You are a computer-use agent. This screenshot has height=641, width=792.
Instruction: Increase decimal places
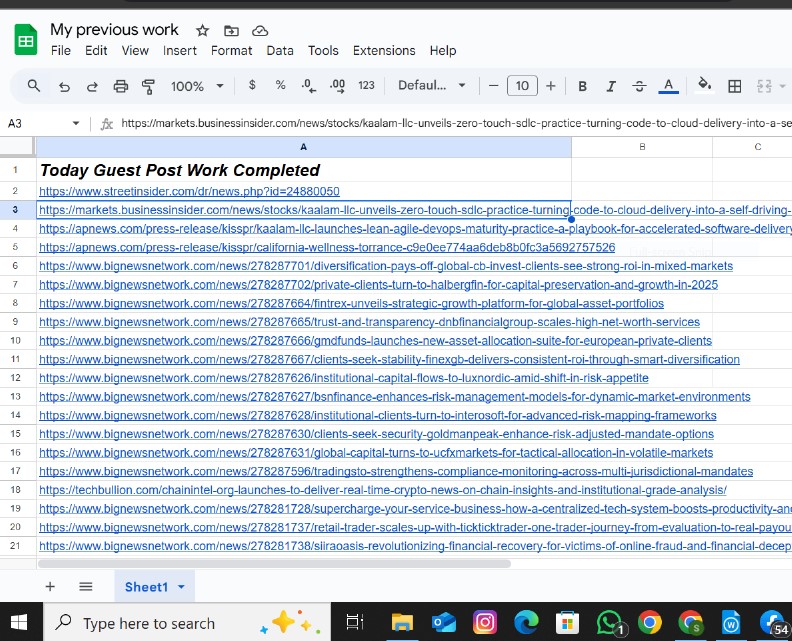337,86
